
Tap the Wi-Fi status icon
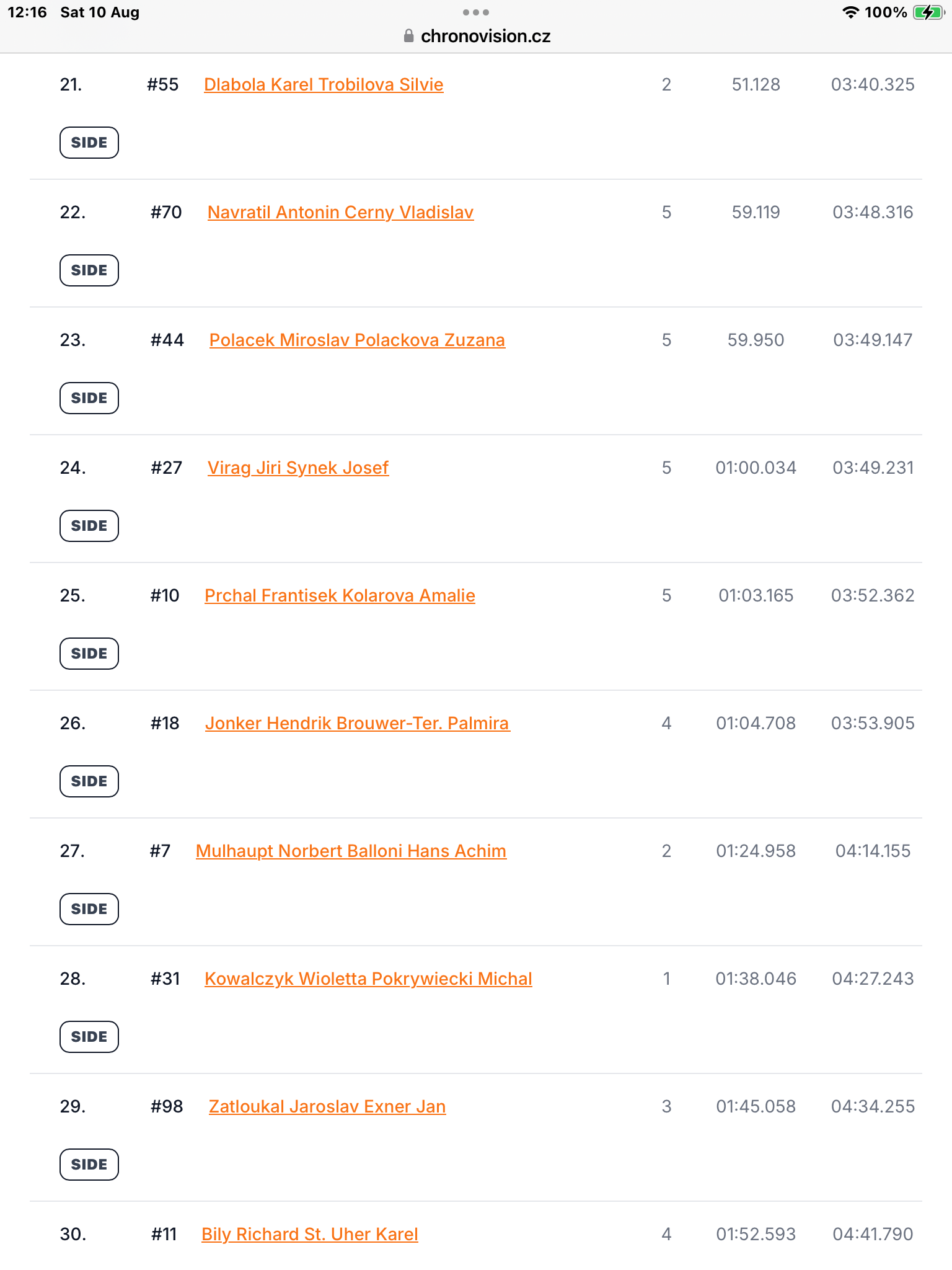pos(850,12)
